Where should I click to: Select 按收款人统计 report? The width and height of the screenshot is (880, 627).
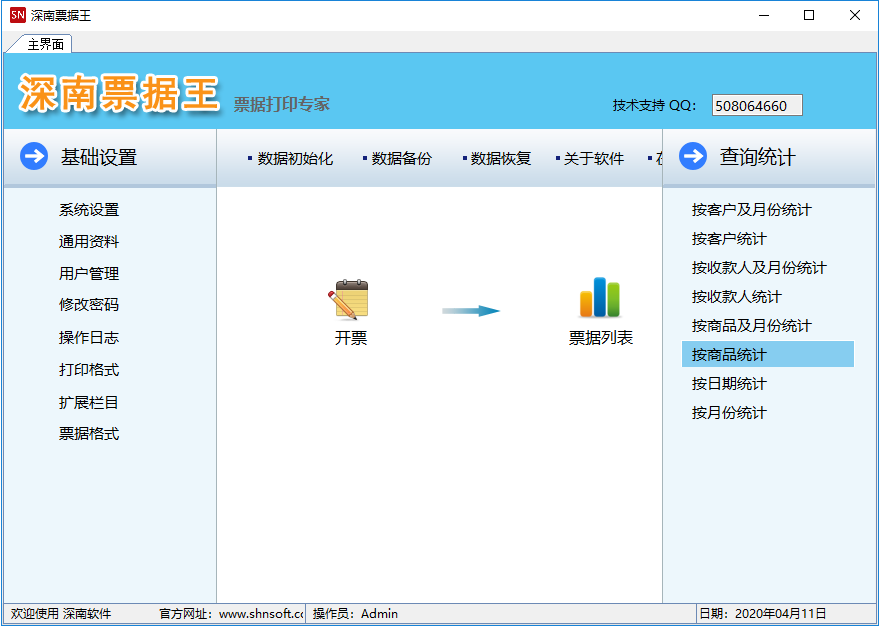pos(736,297)
